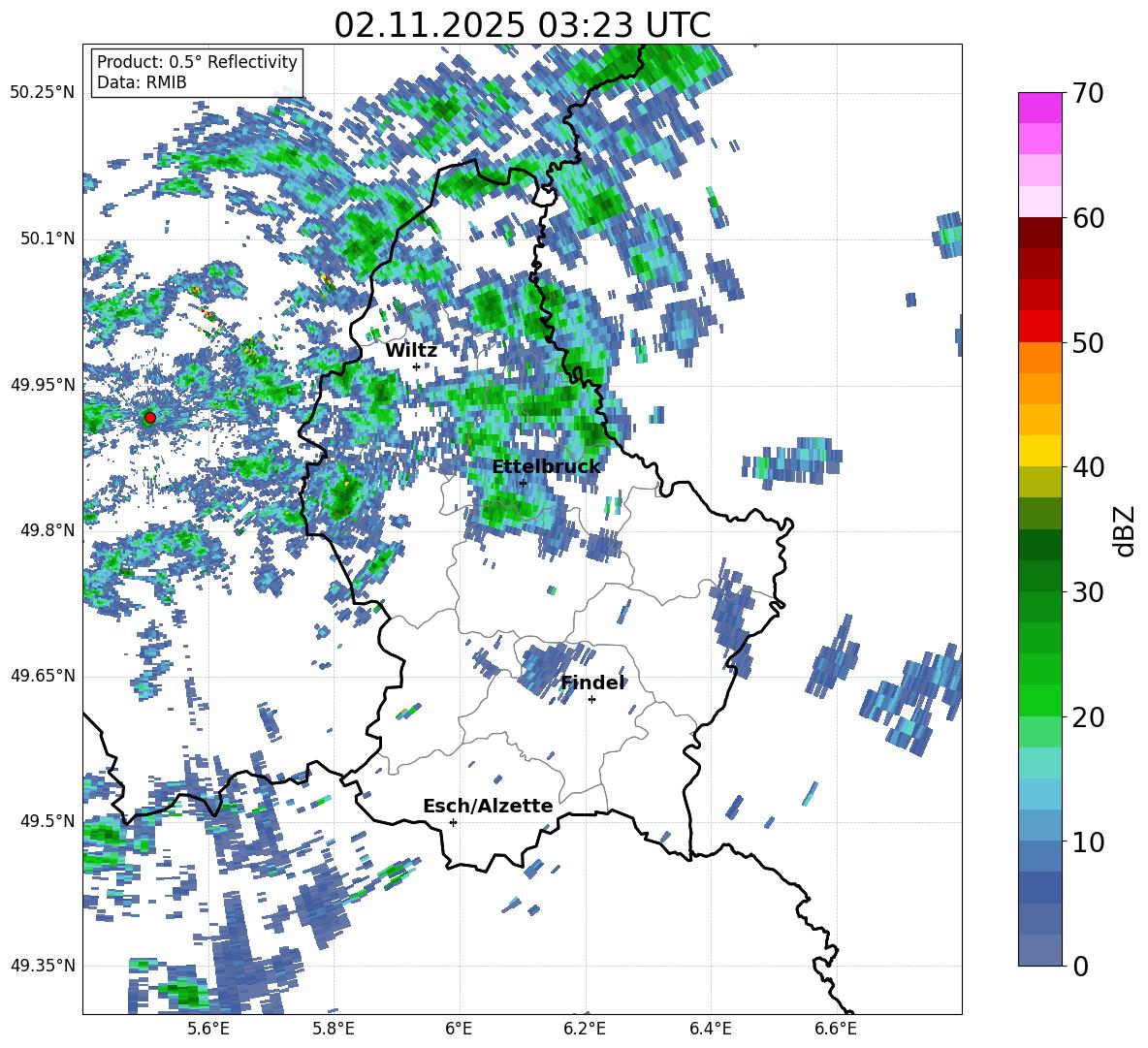The width and height of the screenshot is (1148, 1048).
Task: Click the 6.6°E longitude label
Action: (836, 1029)
